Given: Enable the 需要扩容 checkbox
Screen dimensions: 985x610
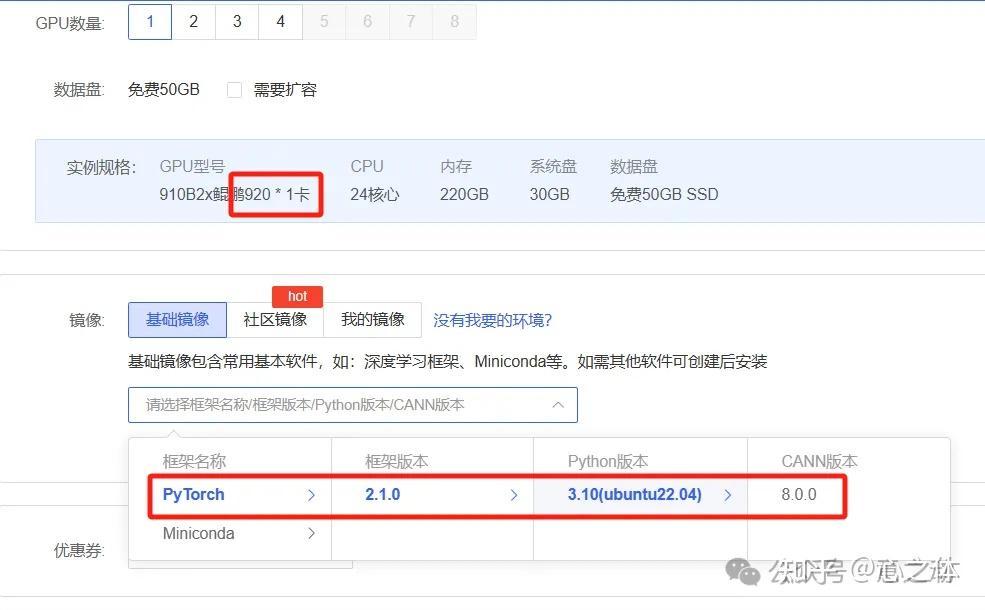Looking at the screenshot, I should coord(234,89).
